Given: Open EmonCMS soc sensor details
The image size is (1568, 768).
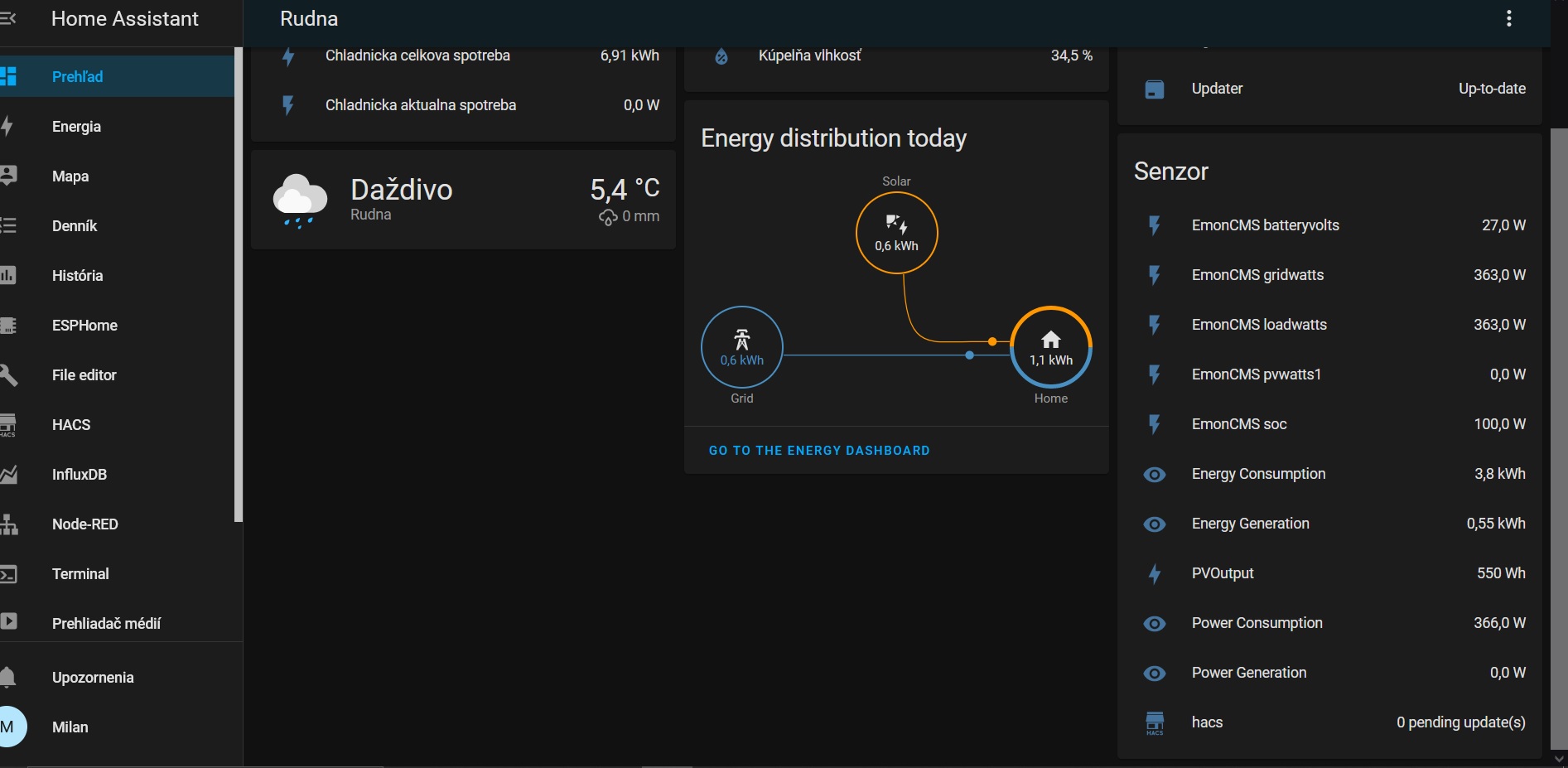Looking at the screenshot, I should click(x=1329, y=424).
